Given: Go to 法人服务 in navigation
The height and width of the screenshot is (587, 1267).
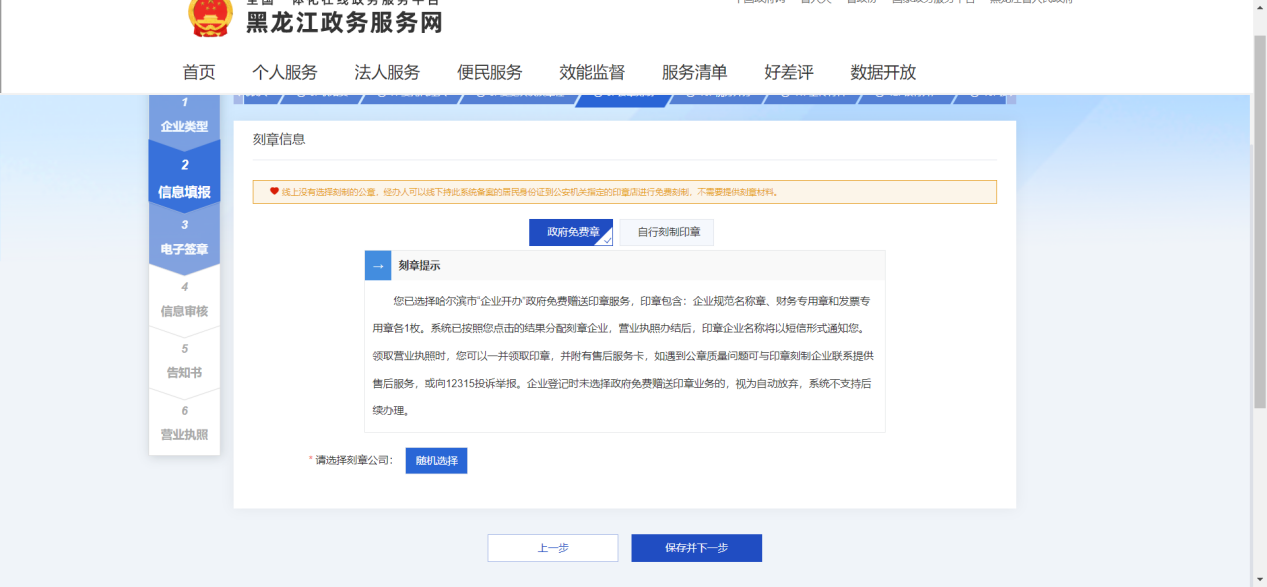Looking at the screenshot, I should pos(387,72).
